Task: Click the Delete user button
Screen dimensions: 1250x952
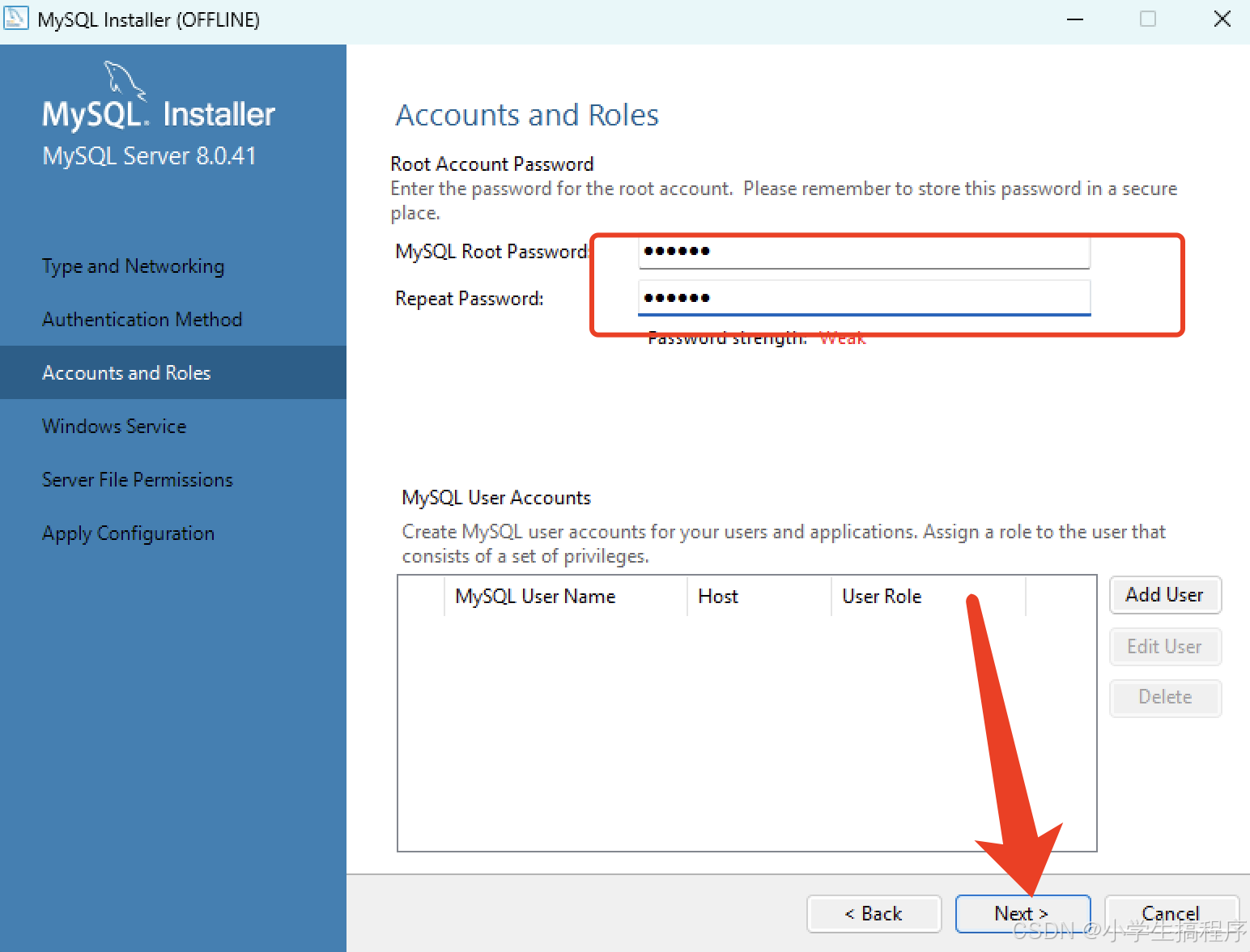Action: coord(1164,698)
